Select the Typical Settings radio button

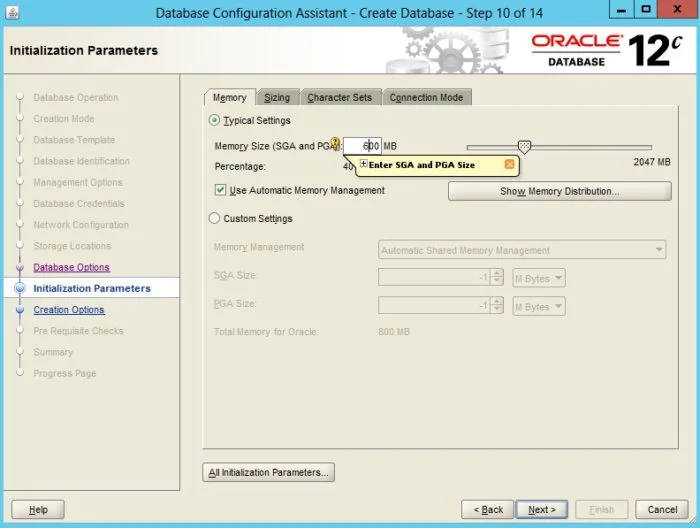coord(214,120)
